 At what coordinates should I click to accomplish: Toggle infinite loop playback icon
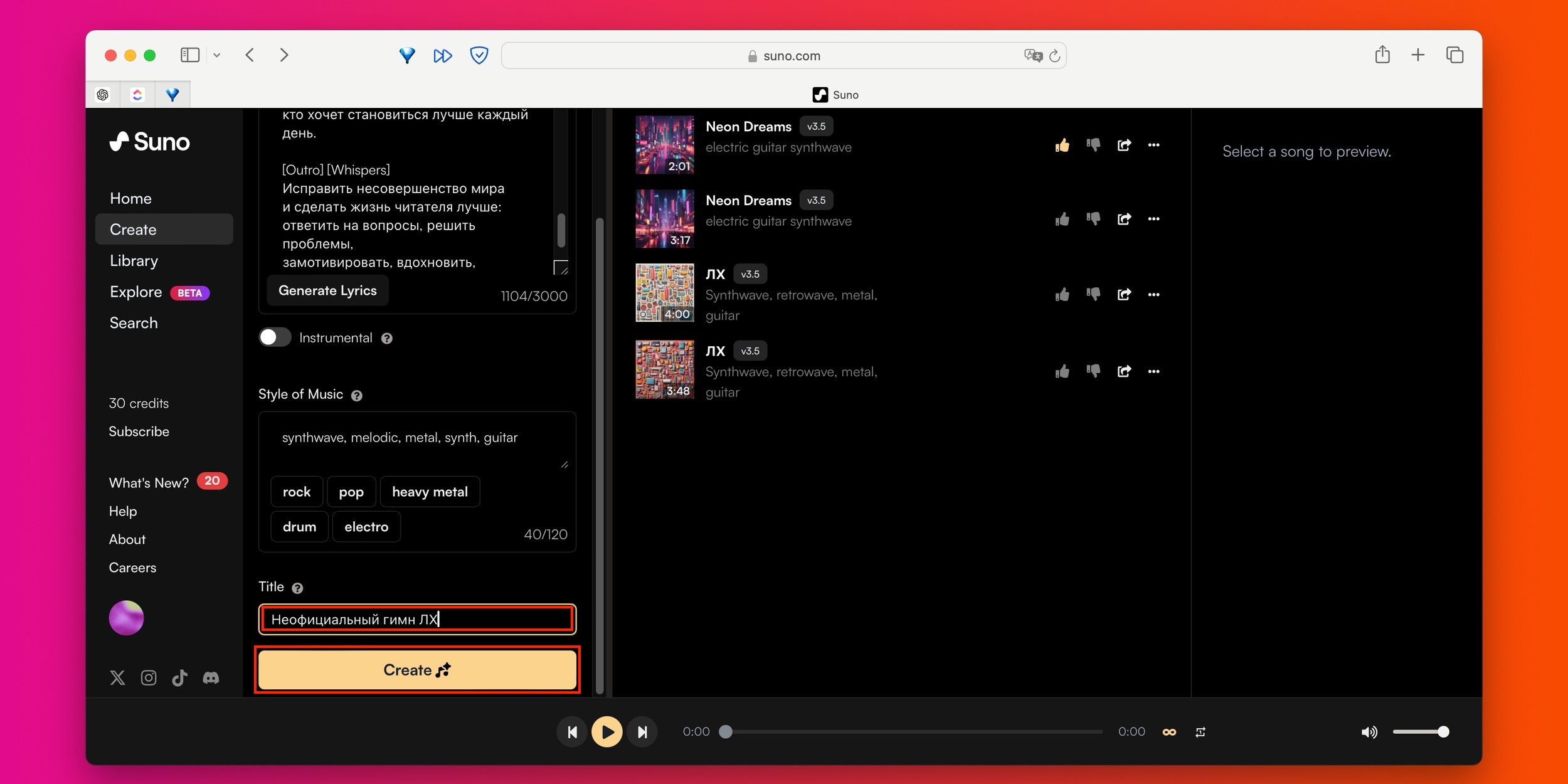tap(1169, 732)
